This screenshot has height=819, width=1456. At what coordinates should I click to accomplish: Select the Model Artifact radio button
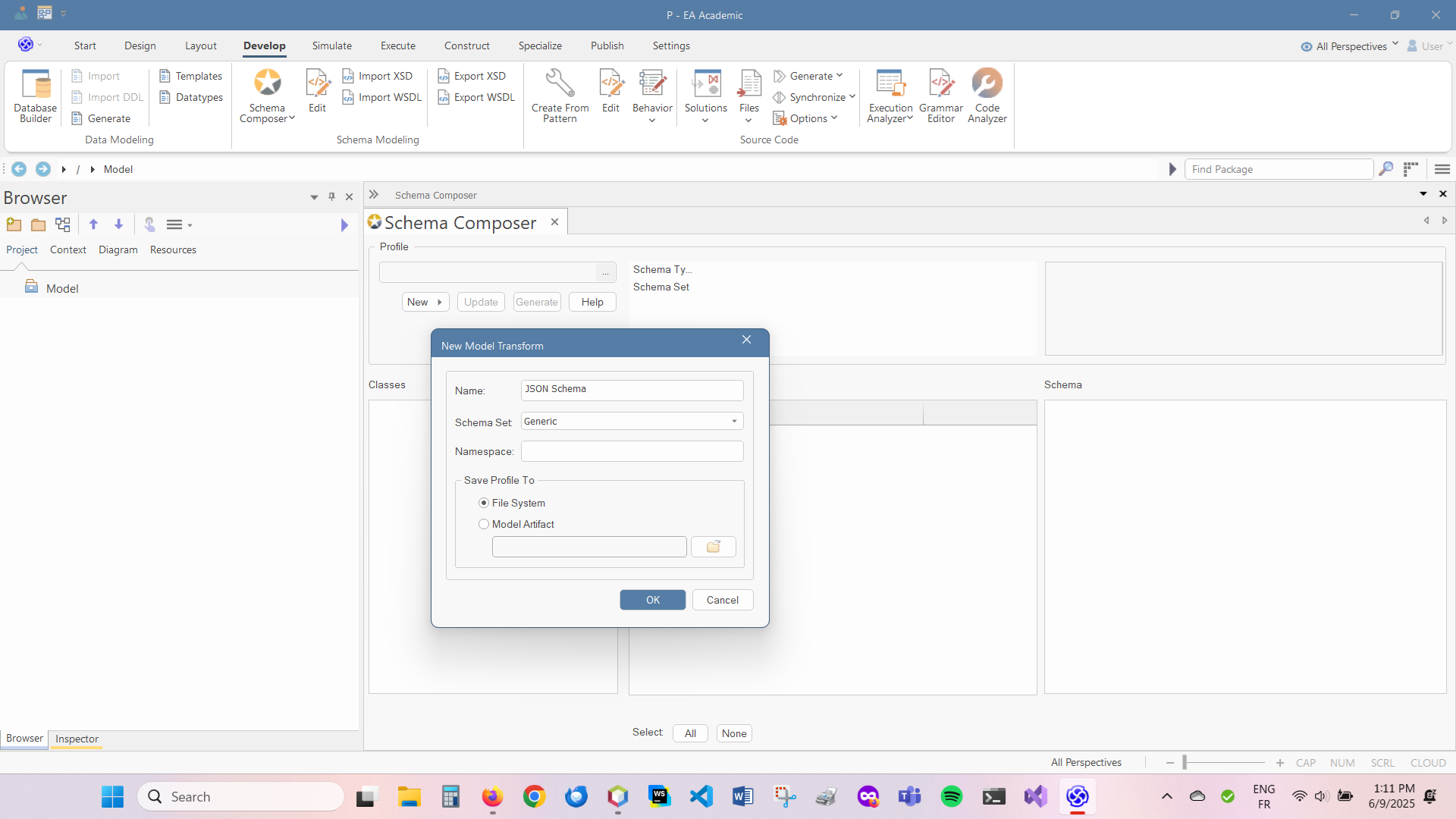coord(484,524)
